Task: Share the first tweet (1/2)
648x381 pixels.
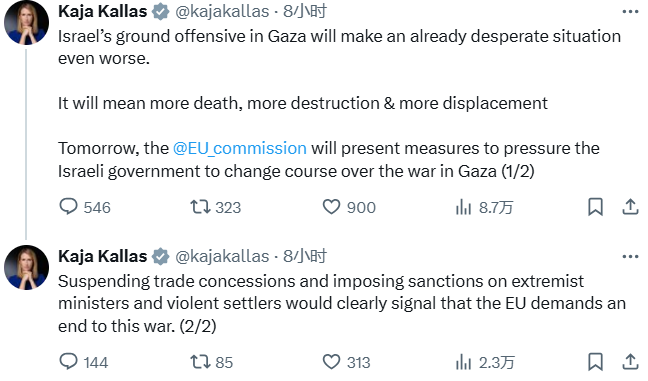Action: click(x=631, y=207)
